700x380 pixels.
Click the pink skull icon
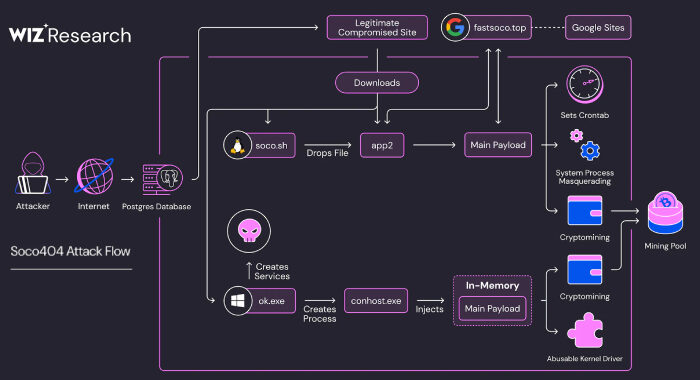point(249,231)
